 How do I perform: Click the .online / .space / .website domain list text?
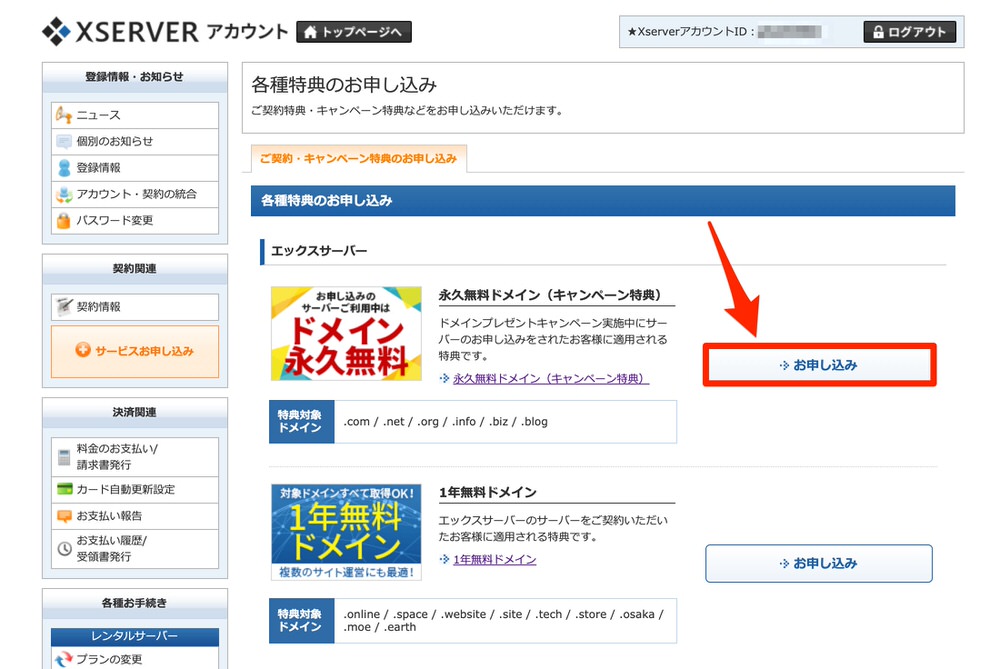[504, 621]
